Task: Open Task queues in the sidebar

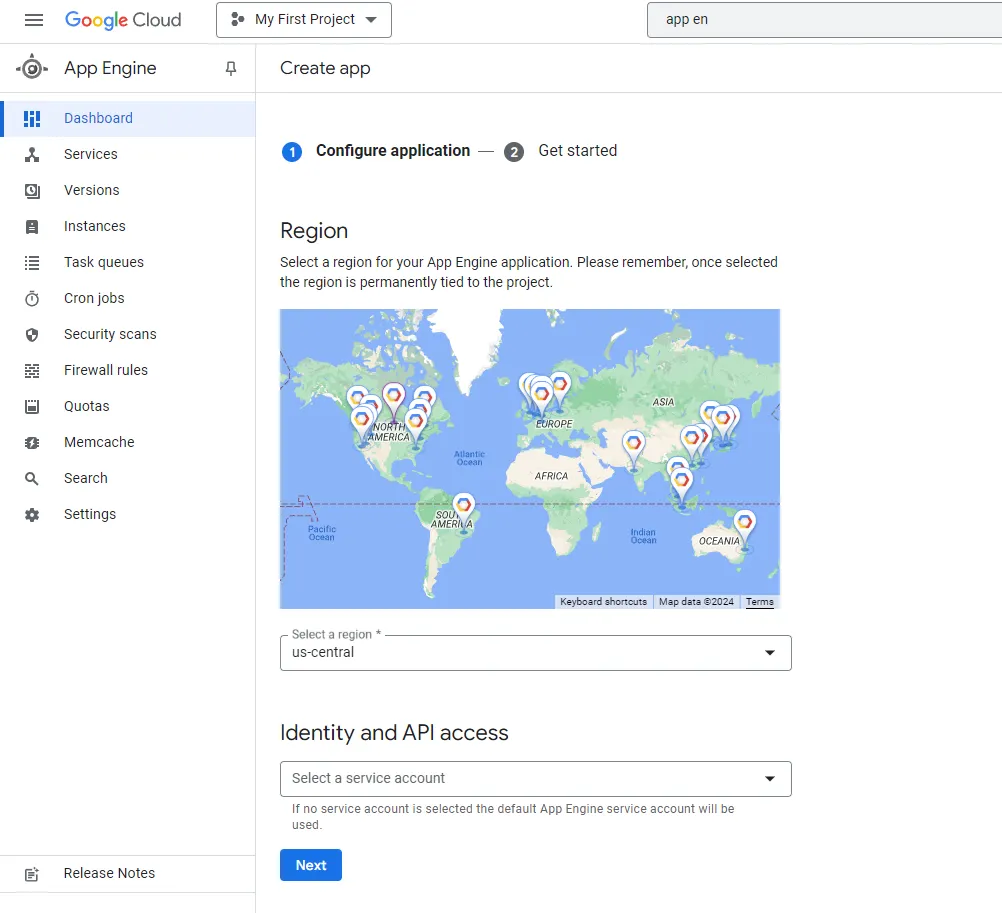Action: pyautogui.click(x=128, y=263)
